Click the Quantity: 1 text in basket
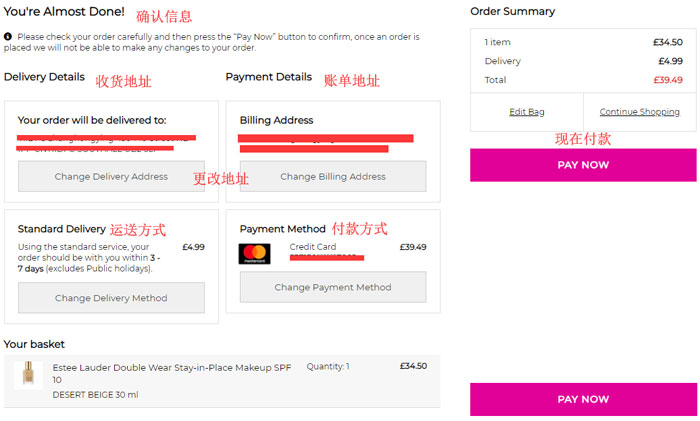The image size is (700, 421). [328, 367]
